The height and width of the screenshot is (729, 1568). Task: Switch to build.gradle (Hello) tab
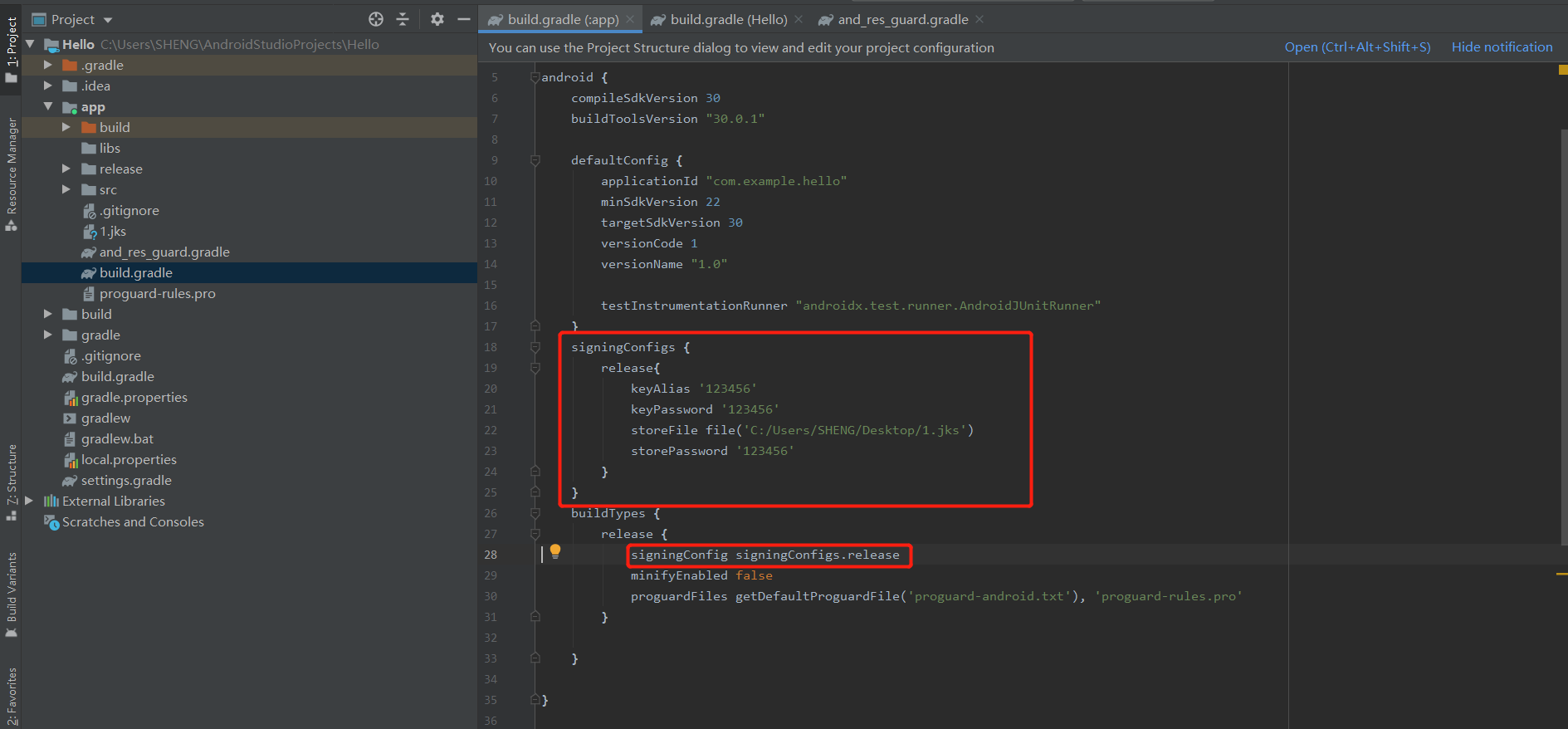728,19
